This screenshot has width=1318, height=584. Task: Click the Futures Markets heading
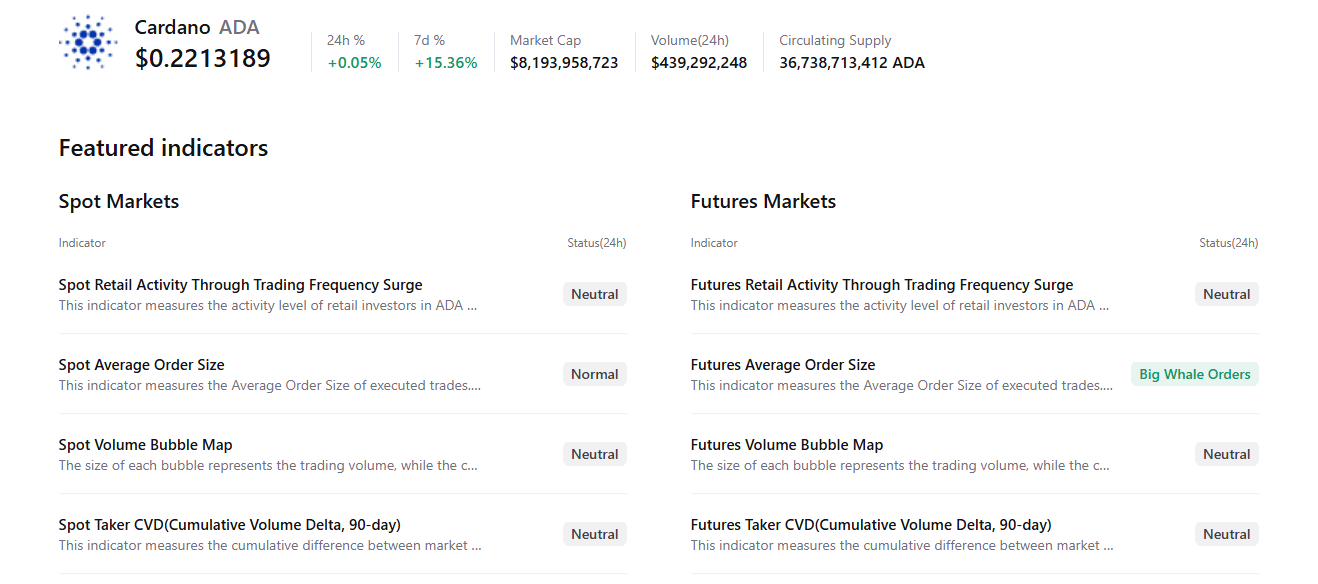(763, 201)
